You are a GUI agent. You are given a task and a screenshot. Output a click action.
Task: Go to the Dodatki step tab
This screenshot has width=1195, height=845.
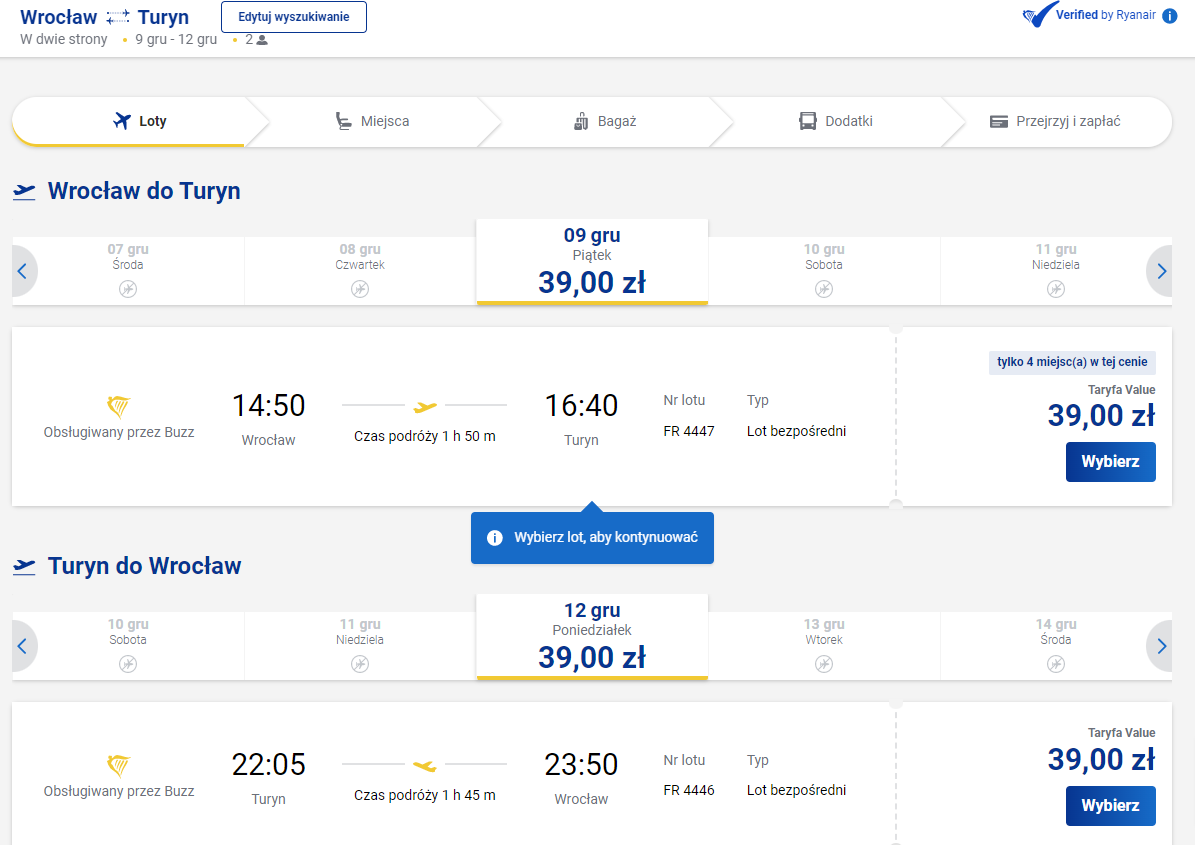836,121
